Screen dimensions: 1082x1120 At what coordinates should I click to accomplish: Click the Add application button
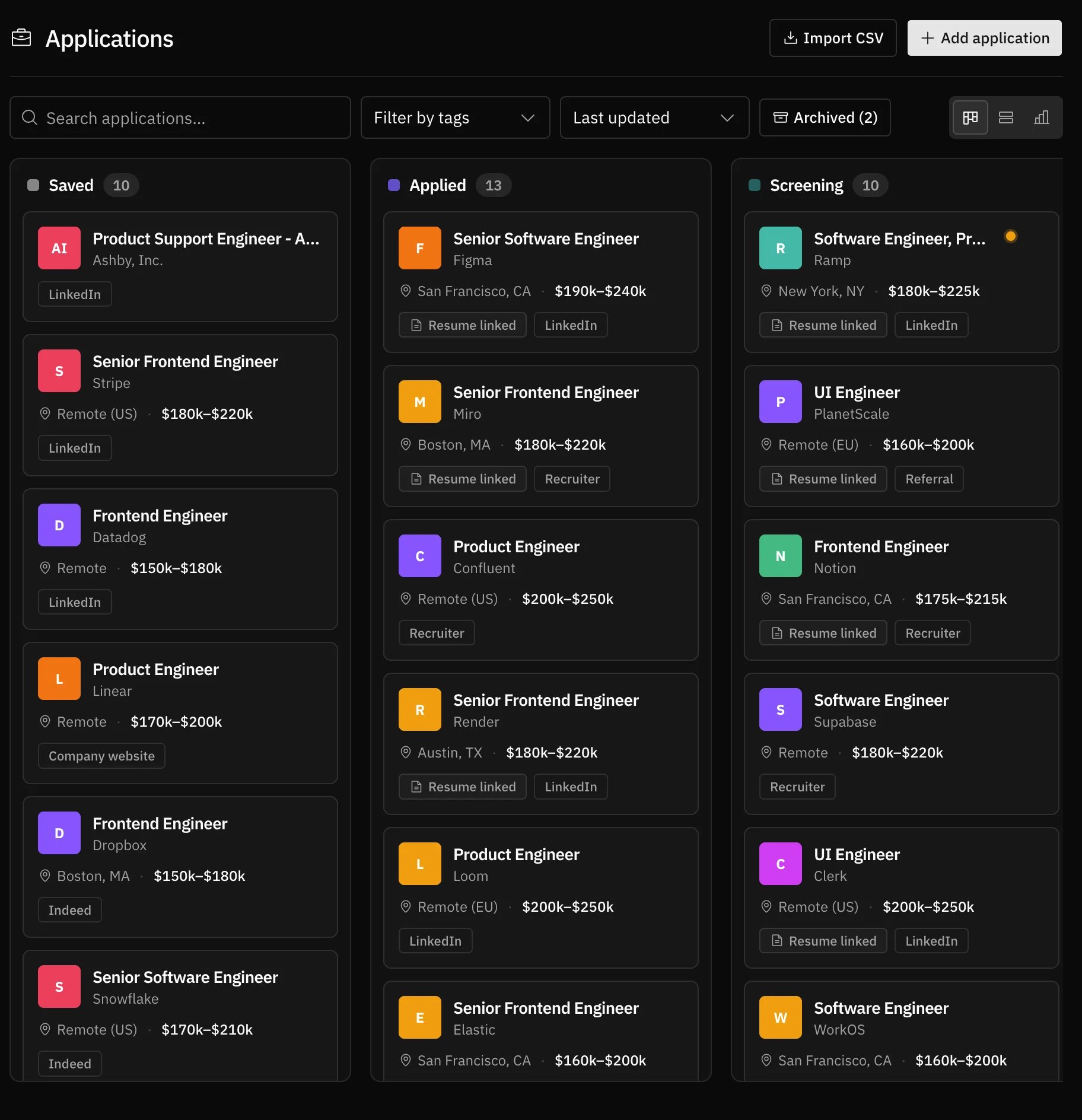(x=985, y=38)
